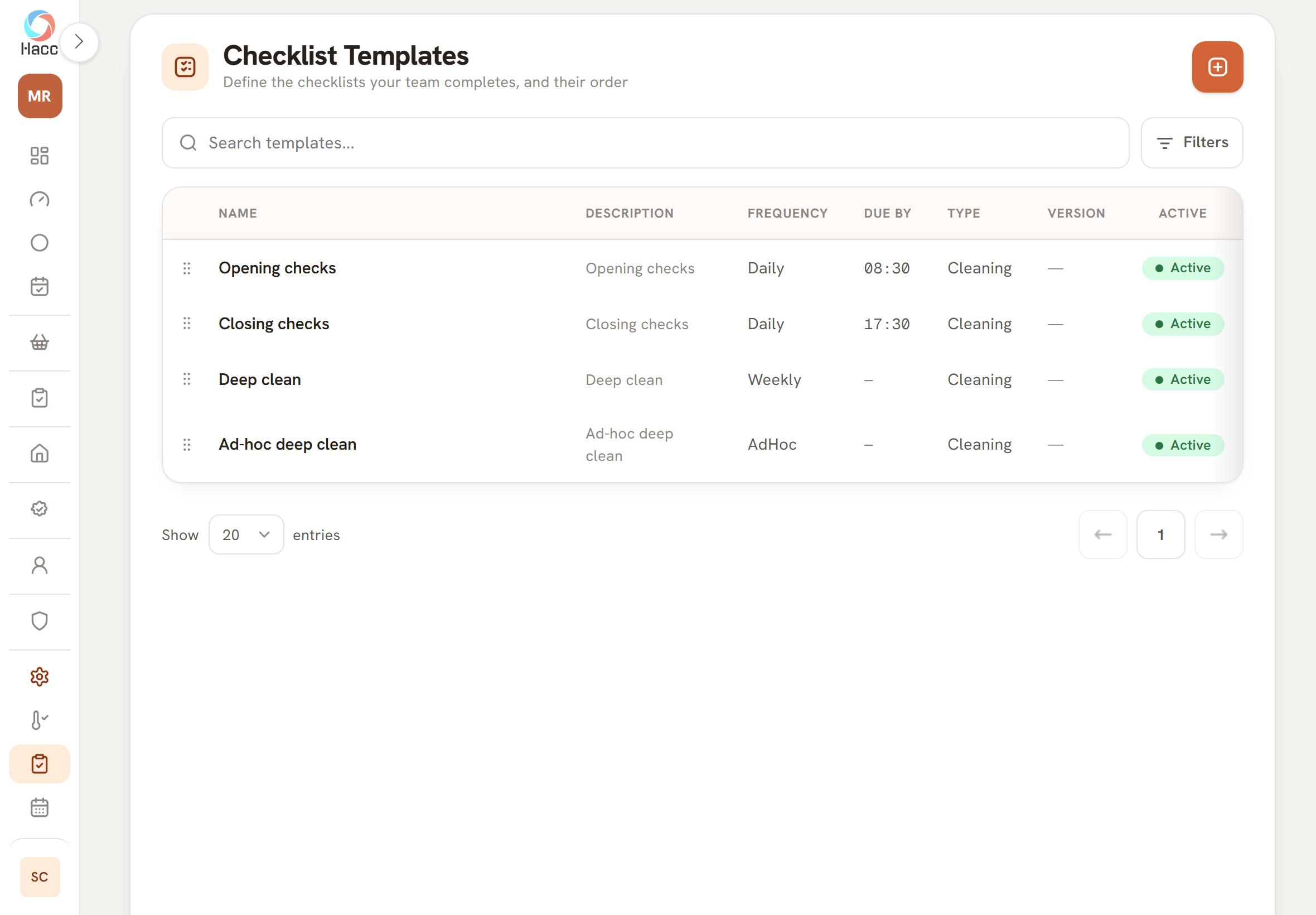The height and width of the screenshot is (915, 1316).
Task: Open the SC user avatar
Action: [40, 877]
